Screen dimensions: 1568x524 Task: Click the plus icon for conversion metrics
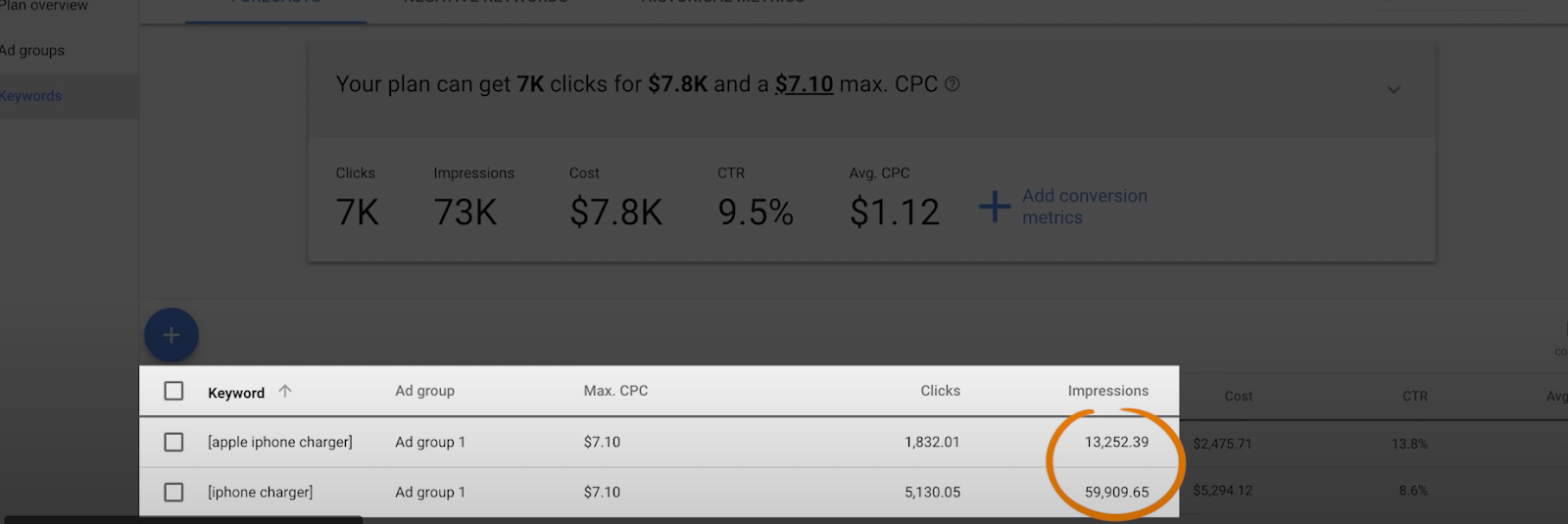click(995, 207)
